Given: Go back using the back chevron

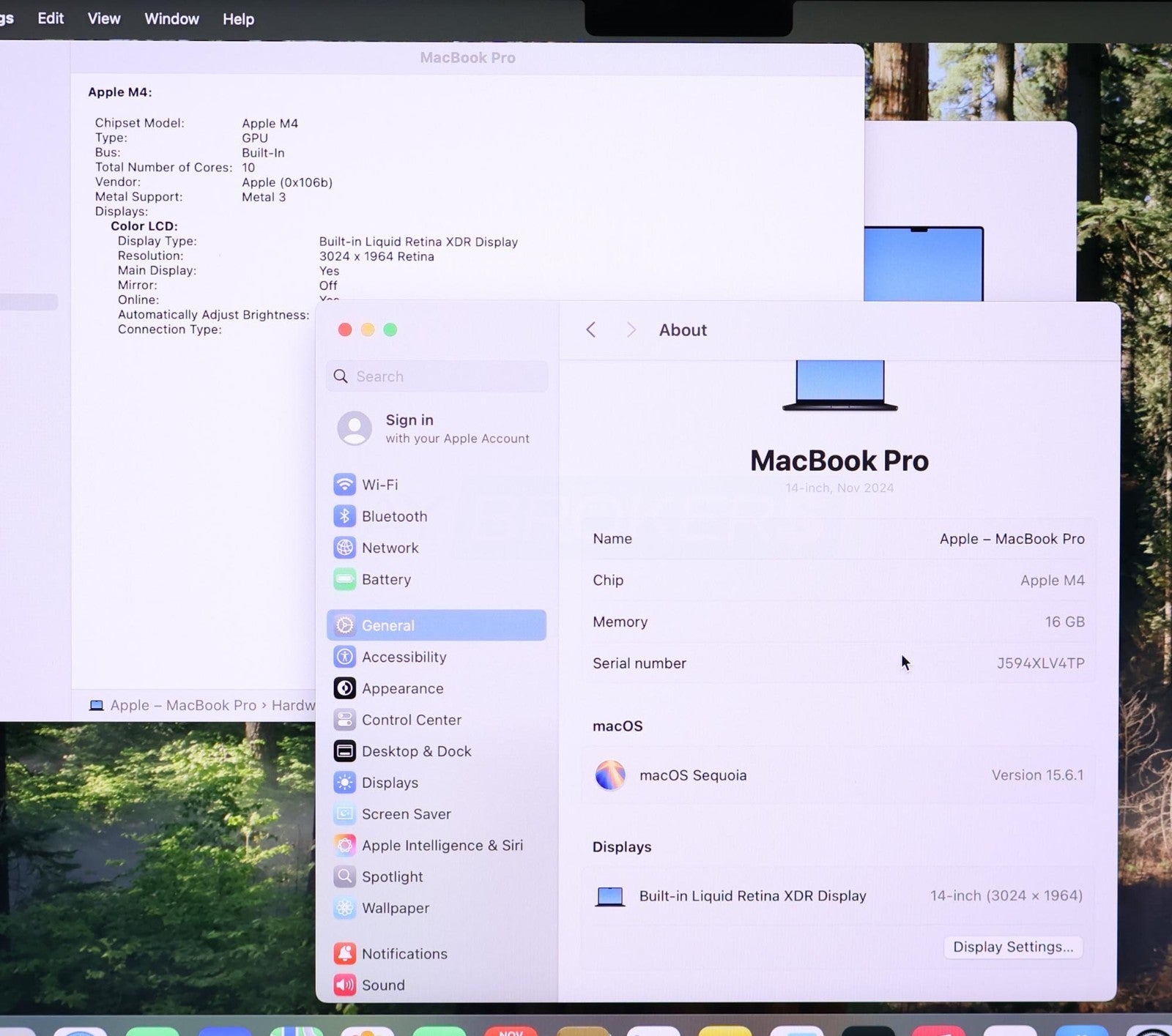Looking at the screenshot, I should point(591,330).
